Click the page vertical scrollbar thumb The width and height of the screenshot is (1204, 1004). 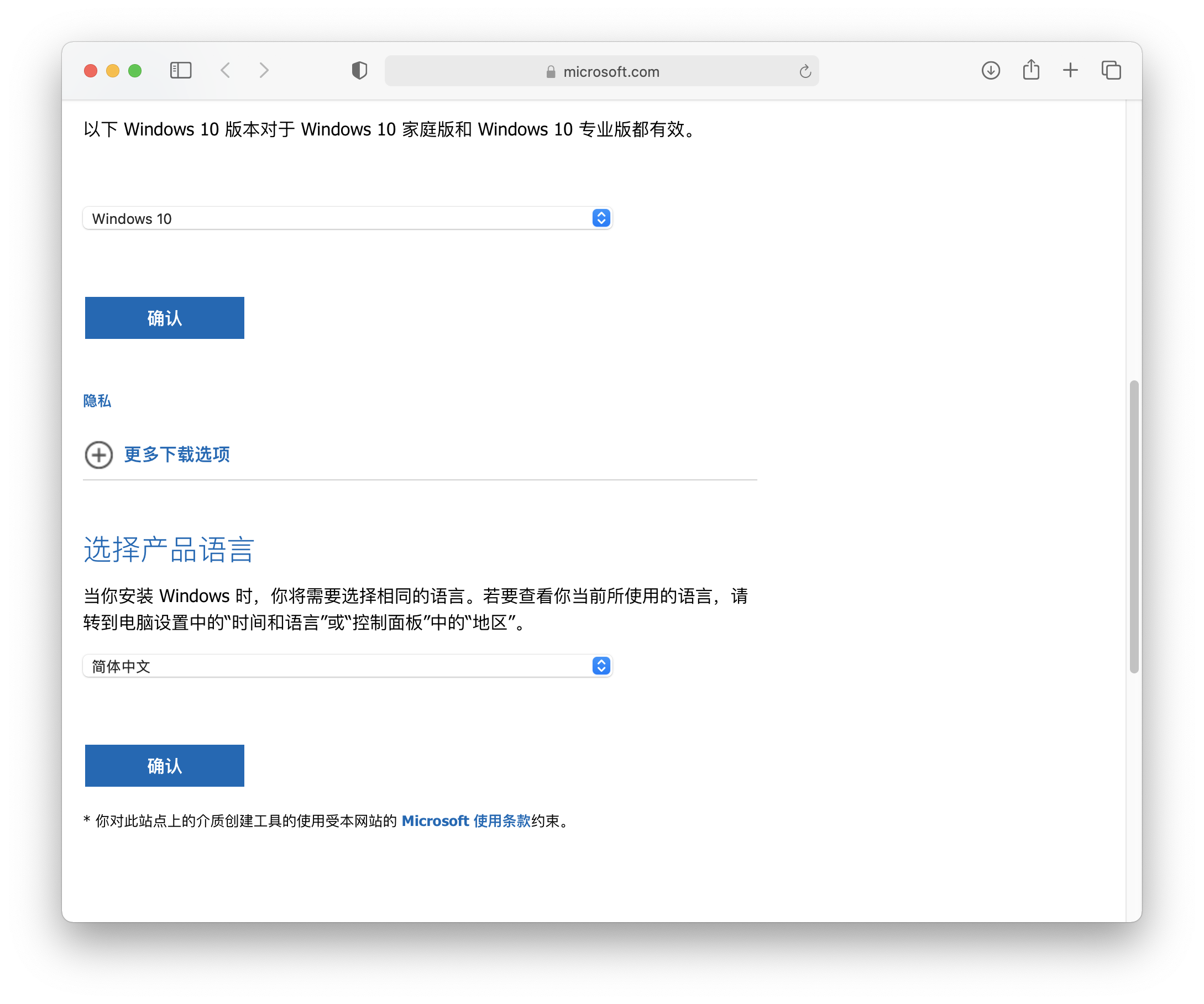point(1133,526)
